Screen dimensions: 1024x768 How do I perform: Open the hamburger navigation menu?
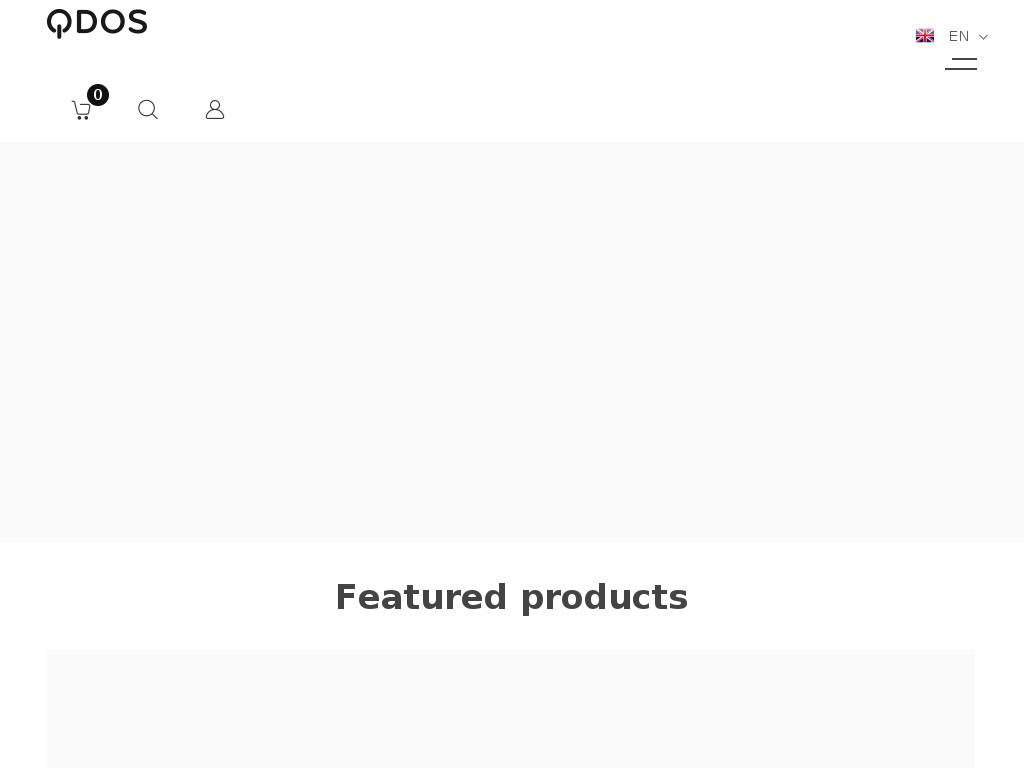[x=961, y=64]
